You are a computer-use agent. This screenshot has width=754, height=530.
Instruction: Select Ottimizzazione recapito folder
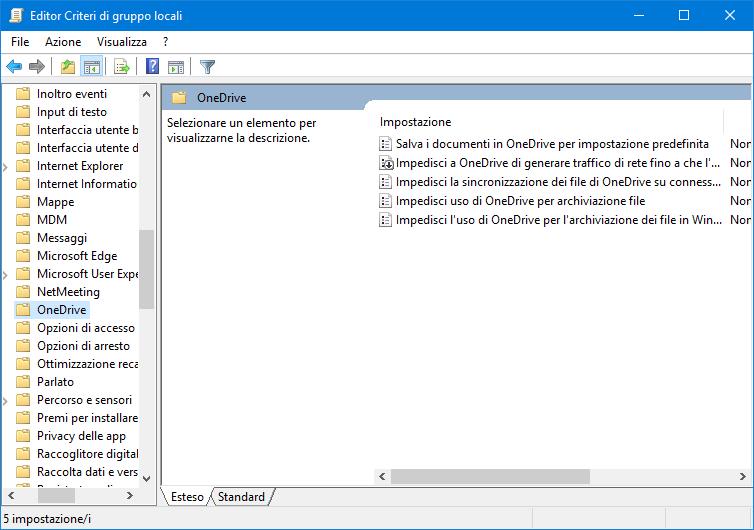point(88,364)
